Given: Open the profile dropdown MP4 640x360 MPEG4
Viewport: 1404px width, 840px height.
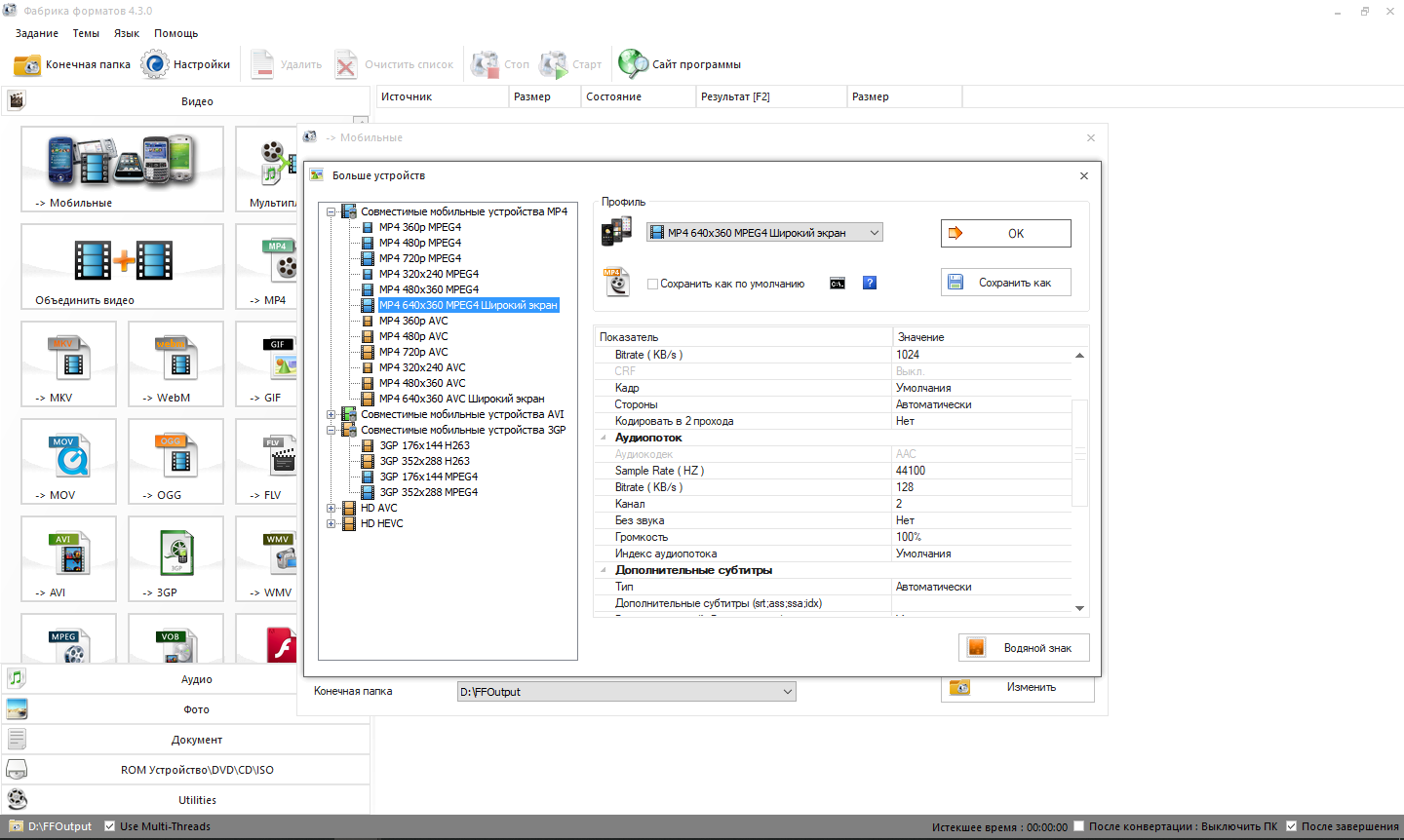Looking at the screenshot, I should coord(764,233).
